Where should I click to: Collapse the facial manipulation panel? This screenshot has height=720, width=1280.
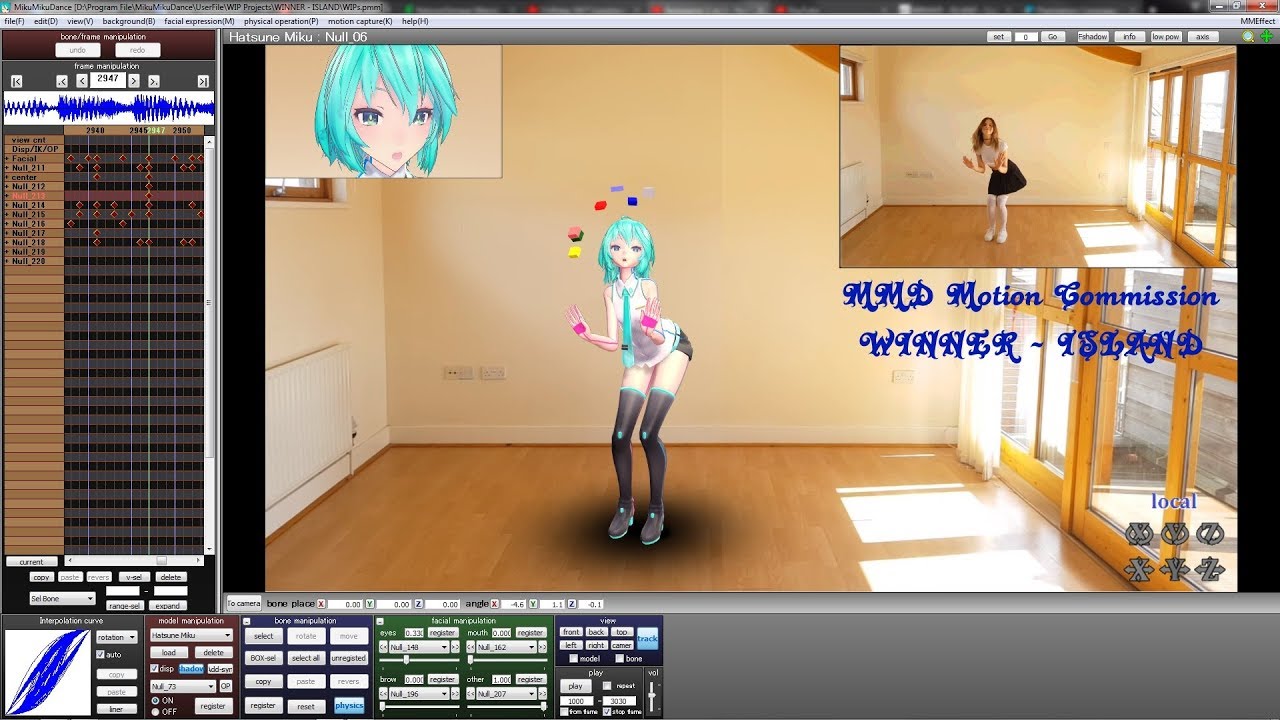(381, 620)
